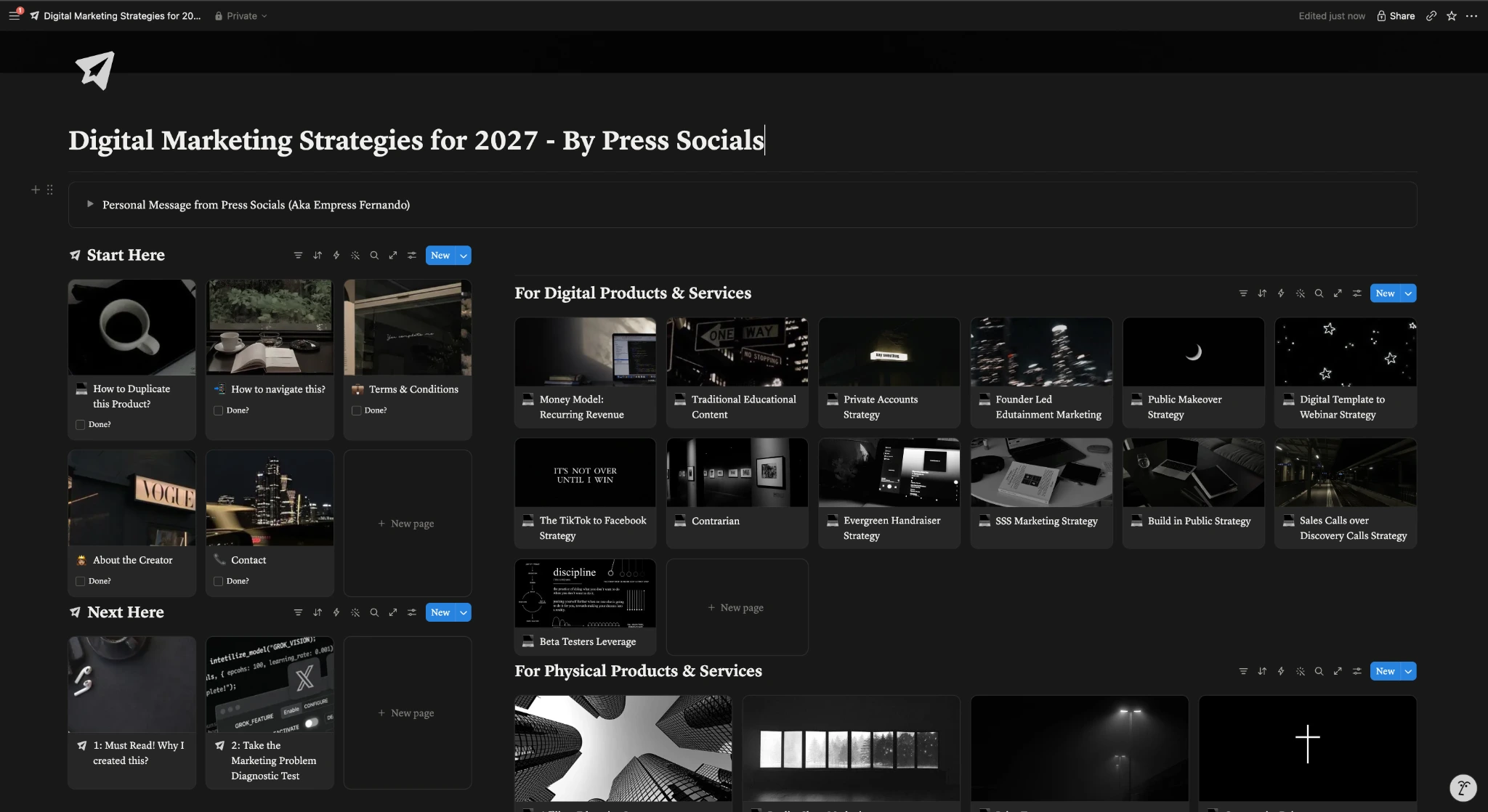Screen dimensions: 1488x812
Task: Open drag handle menu beside toggle block
Action: (49, 190)
